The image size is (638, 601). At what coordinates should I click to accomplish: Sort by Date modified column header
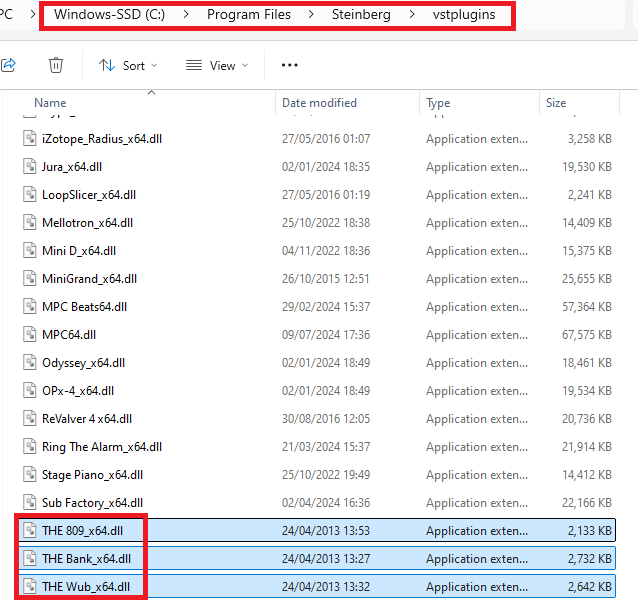tap(319, 103)
